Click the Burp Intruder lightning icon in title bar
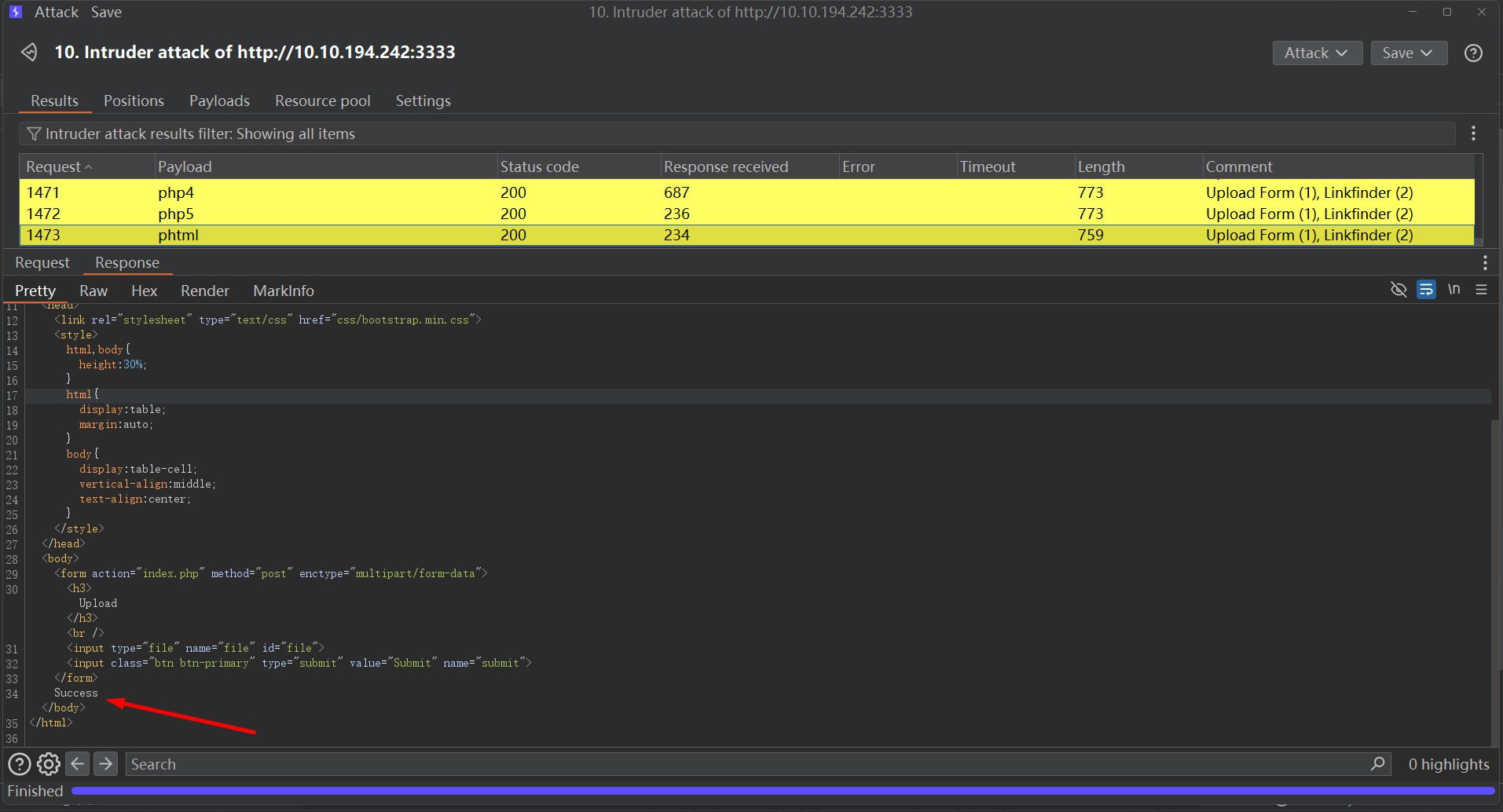1503x812 pixels. [16, 12]
